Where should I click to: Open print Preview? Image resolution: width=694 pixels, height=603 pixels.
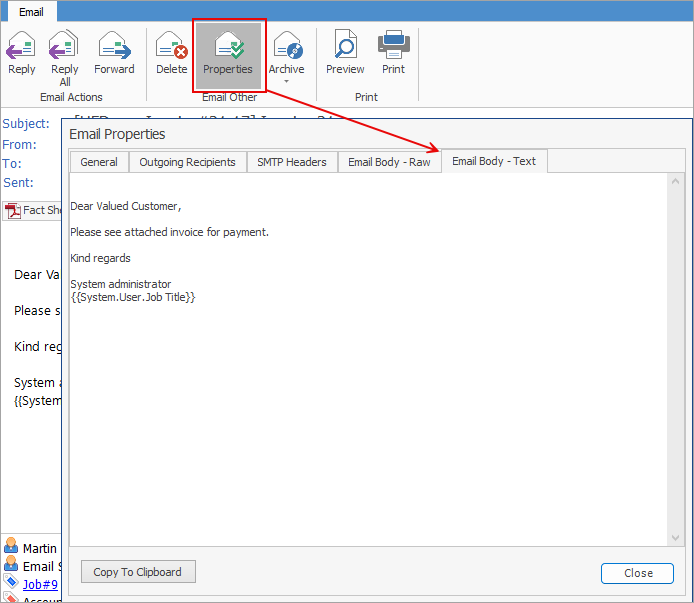pyautogui.click(x=345, y=44)
